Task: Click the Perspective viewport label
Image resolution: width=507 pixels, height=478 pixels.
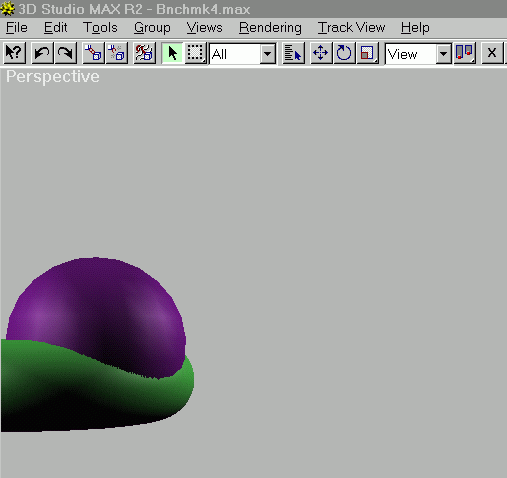Action: pyautogui.click(x=53, y=77)
